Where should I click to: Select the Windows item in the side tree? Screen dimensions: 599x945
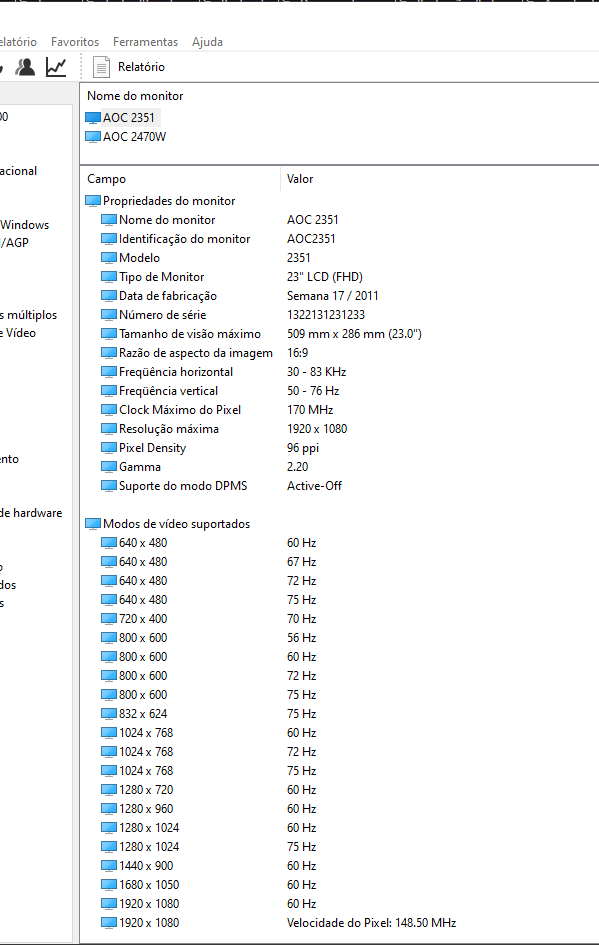[x=25, y=225]
